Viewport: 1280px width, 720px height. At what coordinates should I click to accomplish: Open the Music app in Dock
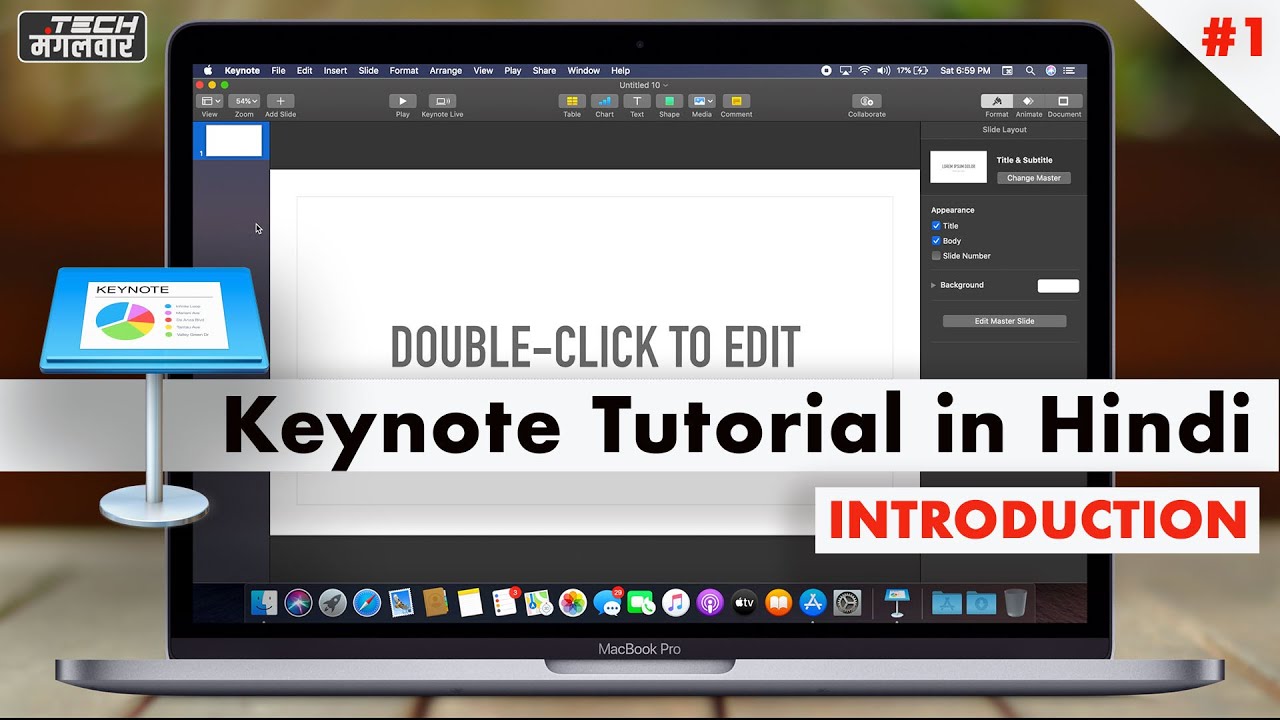pos(676,602)
